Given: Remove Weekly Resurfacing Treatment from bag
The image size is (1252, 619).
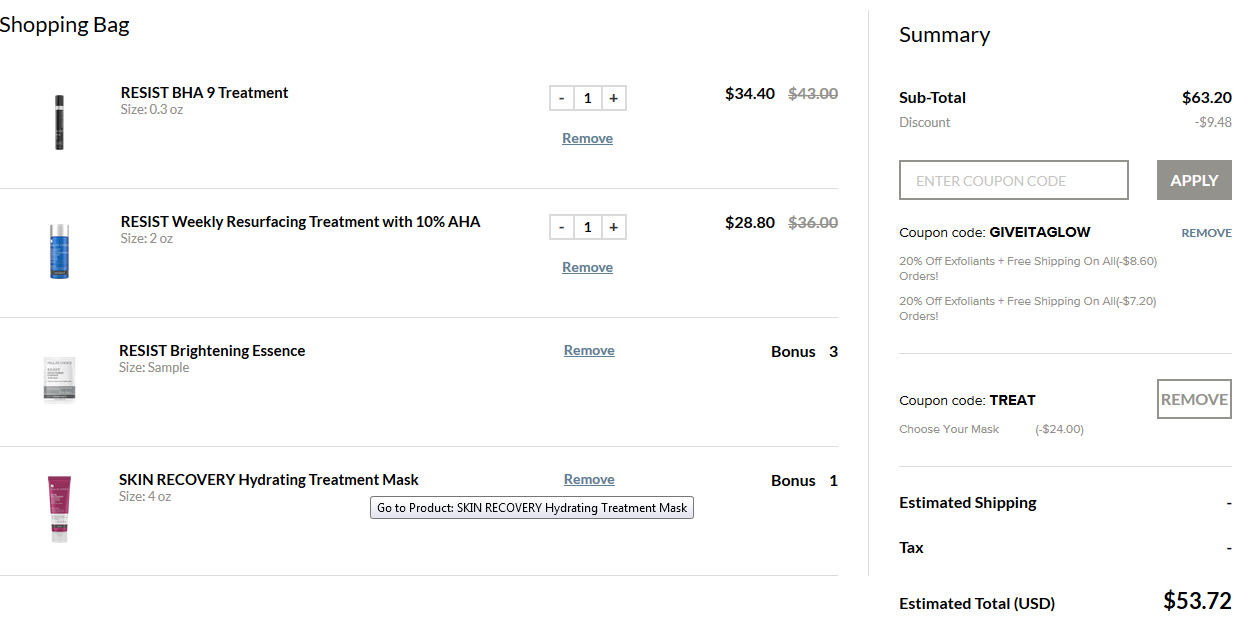Looking at the screenshot, I should pos(587,268).
